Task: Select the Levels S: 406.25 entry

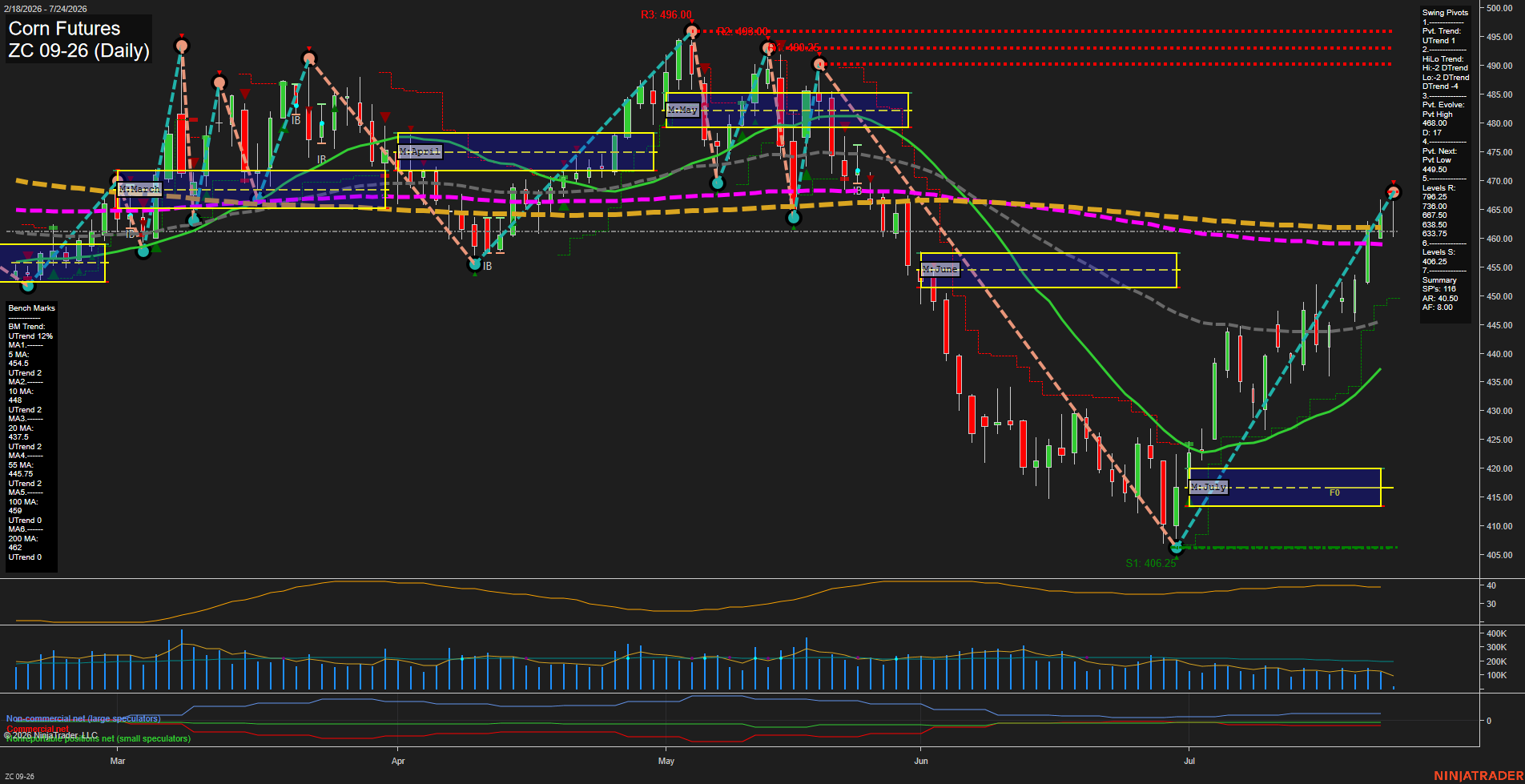Action: [x=1438, y=257]
